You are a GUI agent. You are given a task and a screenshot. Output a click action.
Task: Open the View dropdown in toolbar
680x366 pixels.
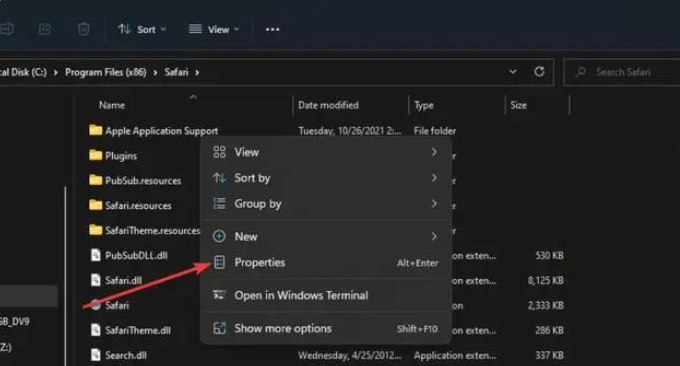pos(214,29)
